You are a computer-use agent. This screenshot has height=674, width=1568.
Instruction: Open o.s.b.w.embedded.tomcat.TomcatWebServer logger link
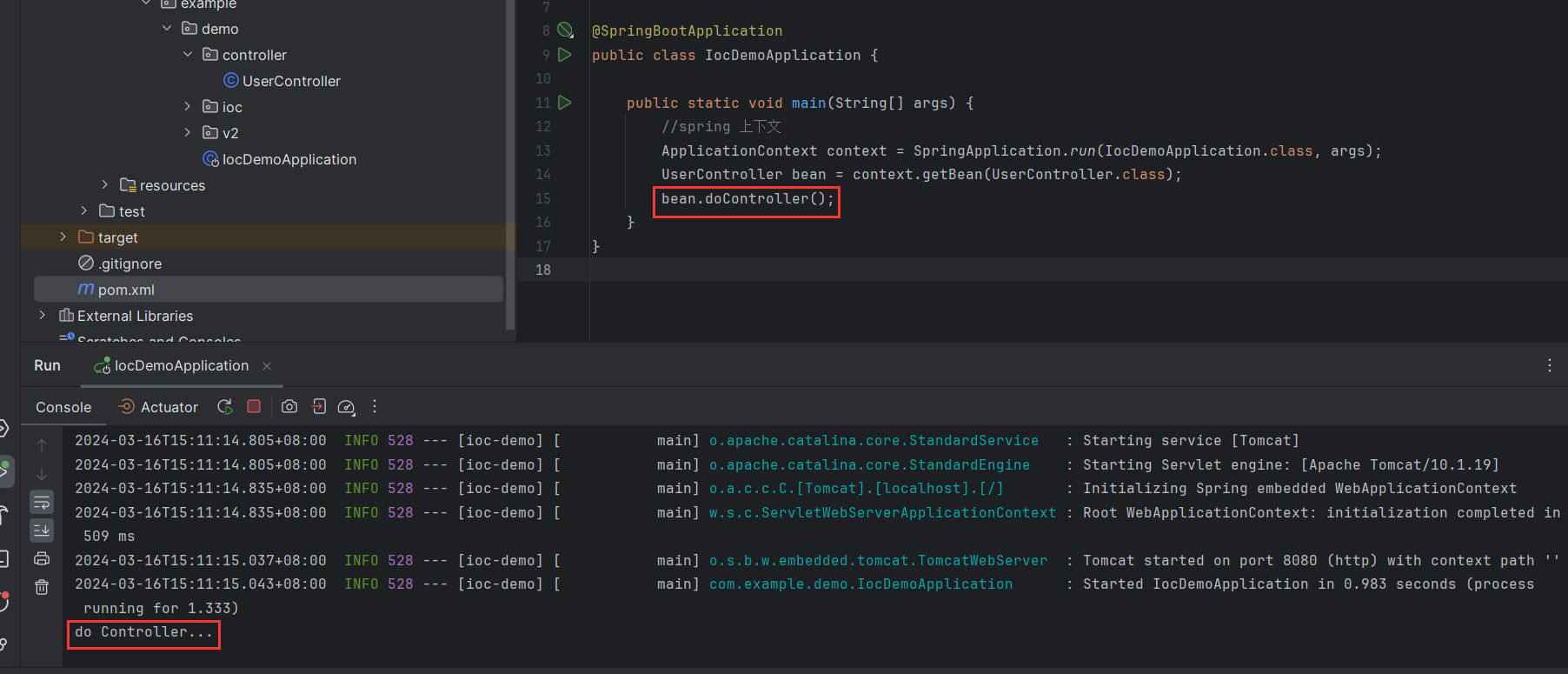[878, 561]
